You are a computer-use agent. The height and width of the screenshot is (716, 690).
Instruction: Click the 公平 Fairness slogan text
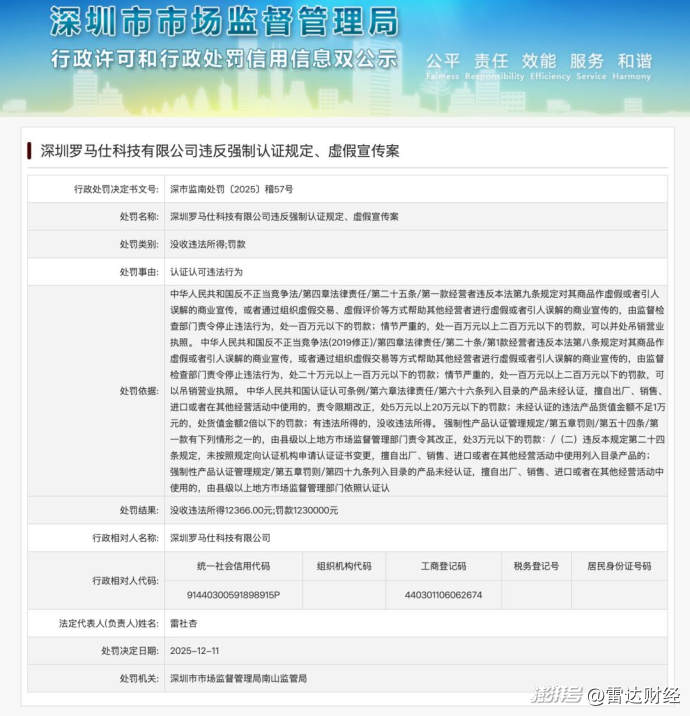(443, 60)
